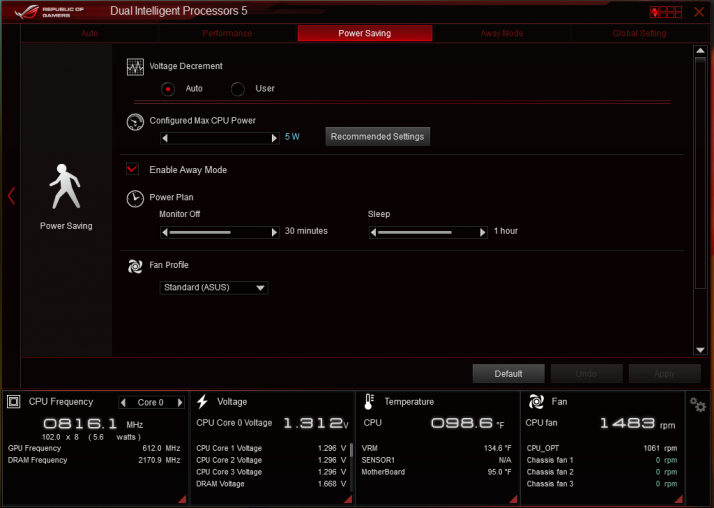Image resolution: width=714 pixels, height=508 pixels.
Task: Click the Voltage Decrement waveform icon
Action: (135, 67)
